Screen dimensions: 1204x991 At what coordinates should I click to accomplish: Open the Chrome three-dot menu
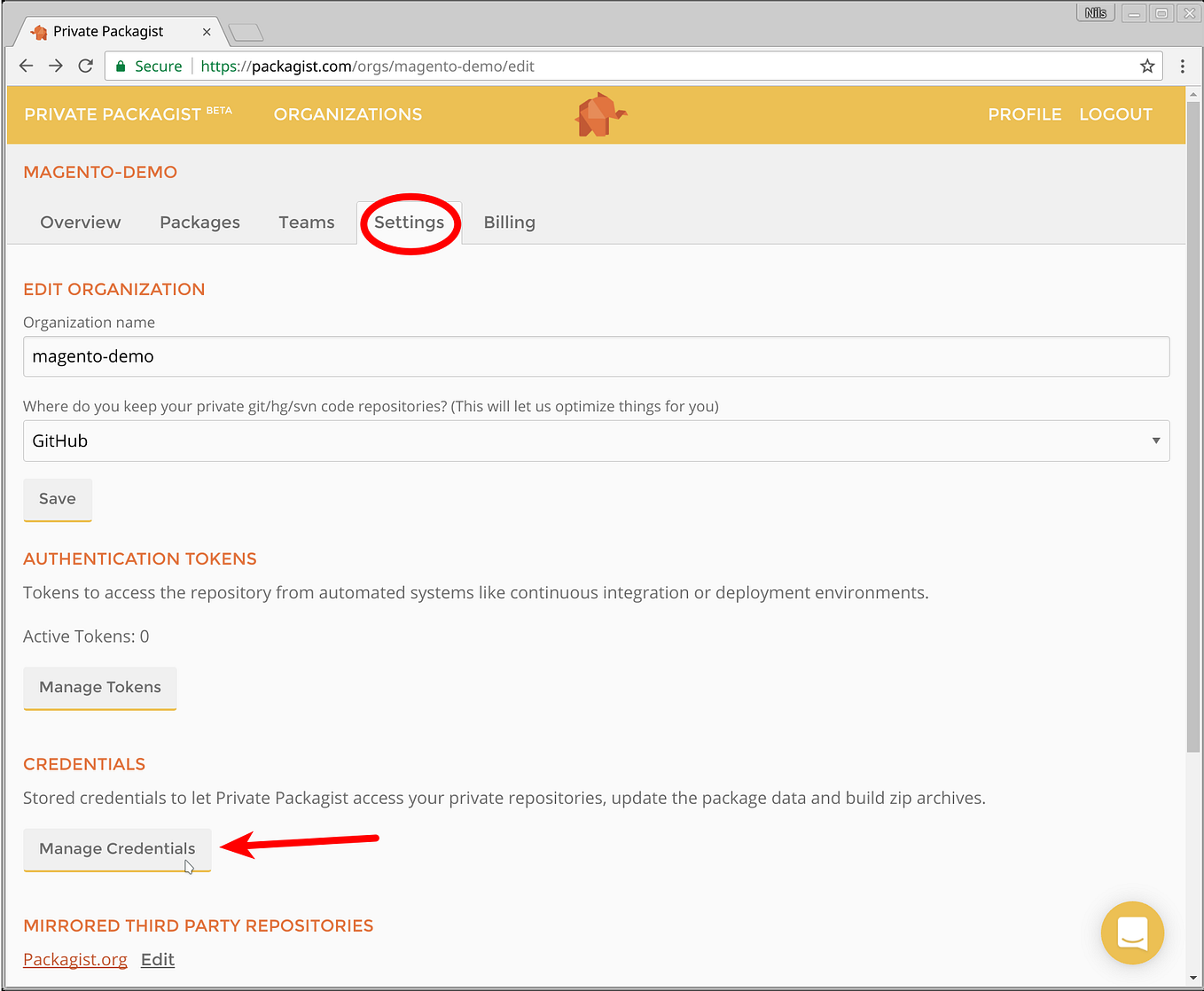click(1182, 66)
